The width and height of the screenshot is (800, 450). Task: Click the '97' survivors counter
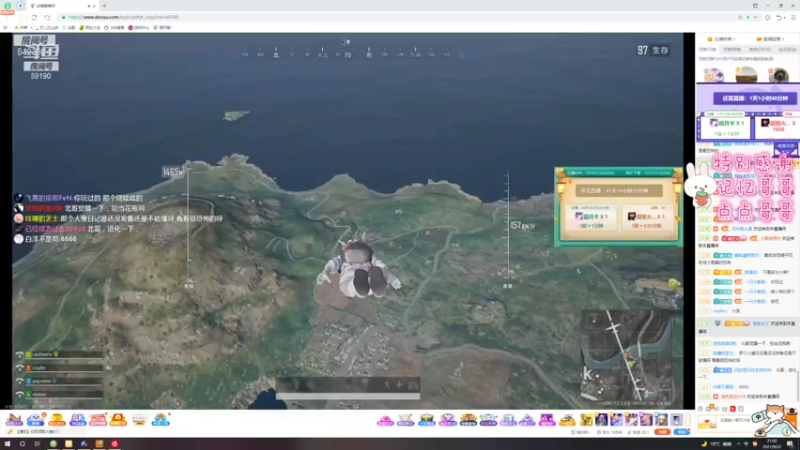point(643,50)
